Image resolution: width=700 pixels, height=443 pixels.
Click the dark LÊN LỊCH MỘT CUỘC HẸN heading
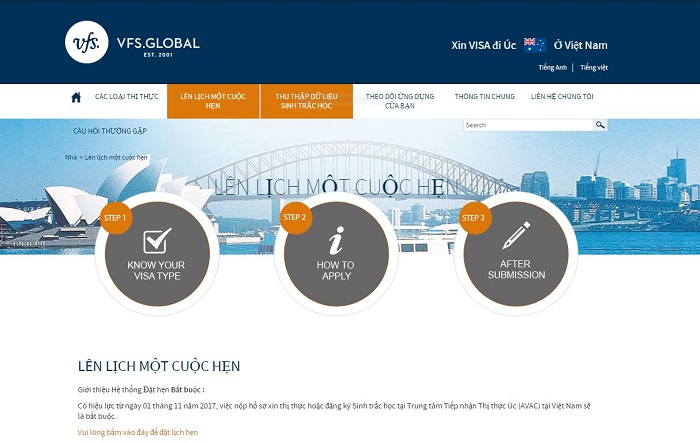pos(159,366)
